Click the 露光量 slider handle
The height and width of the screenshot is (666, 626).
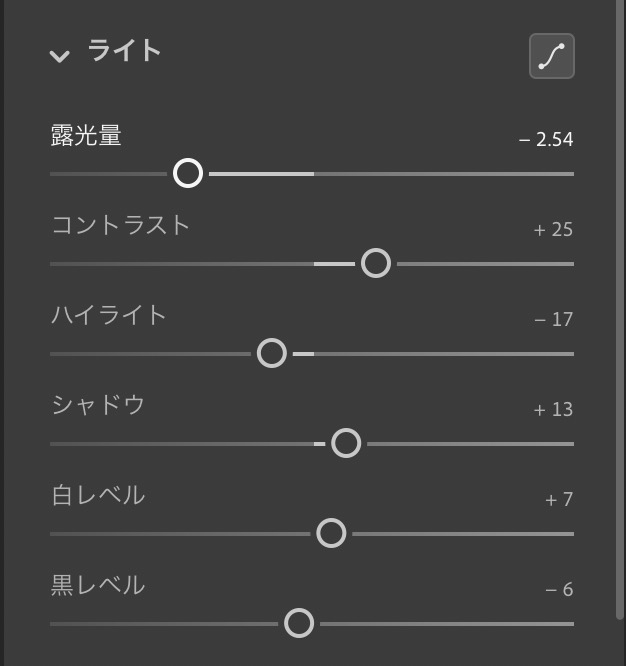pyautogui.click(x=188, y=173)
